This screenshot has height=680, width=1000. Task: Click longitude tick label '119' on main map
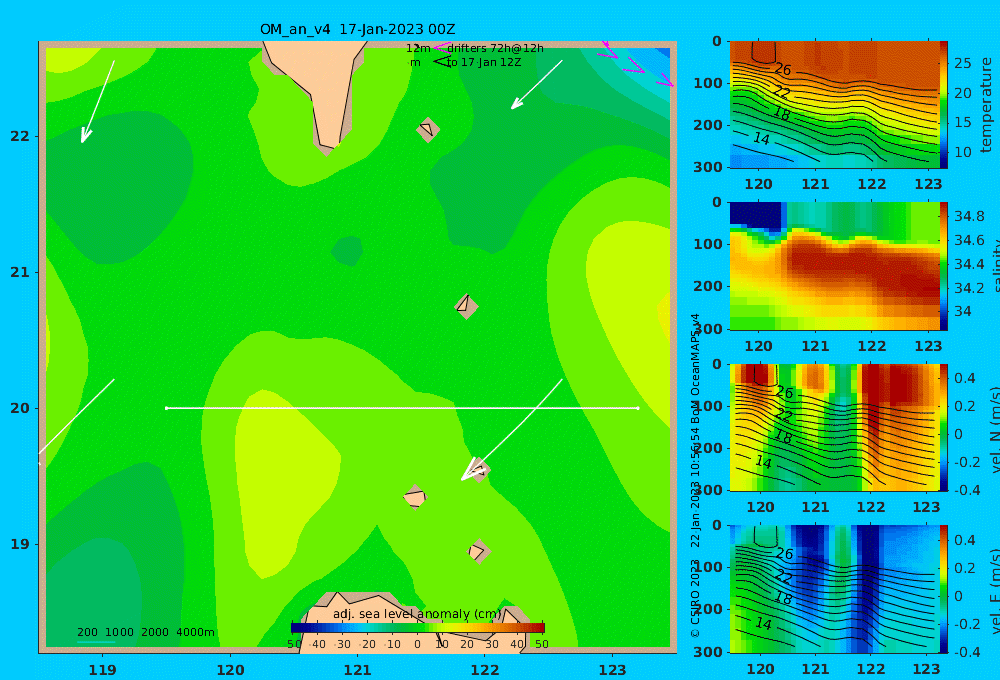(103, 670)
